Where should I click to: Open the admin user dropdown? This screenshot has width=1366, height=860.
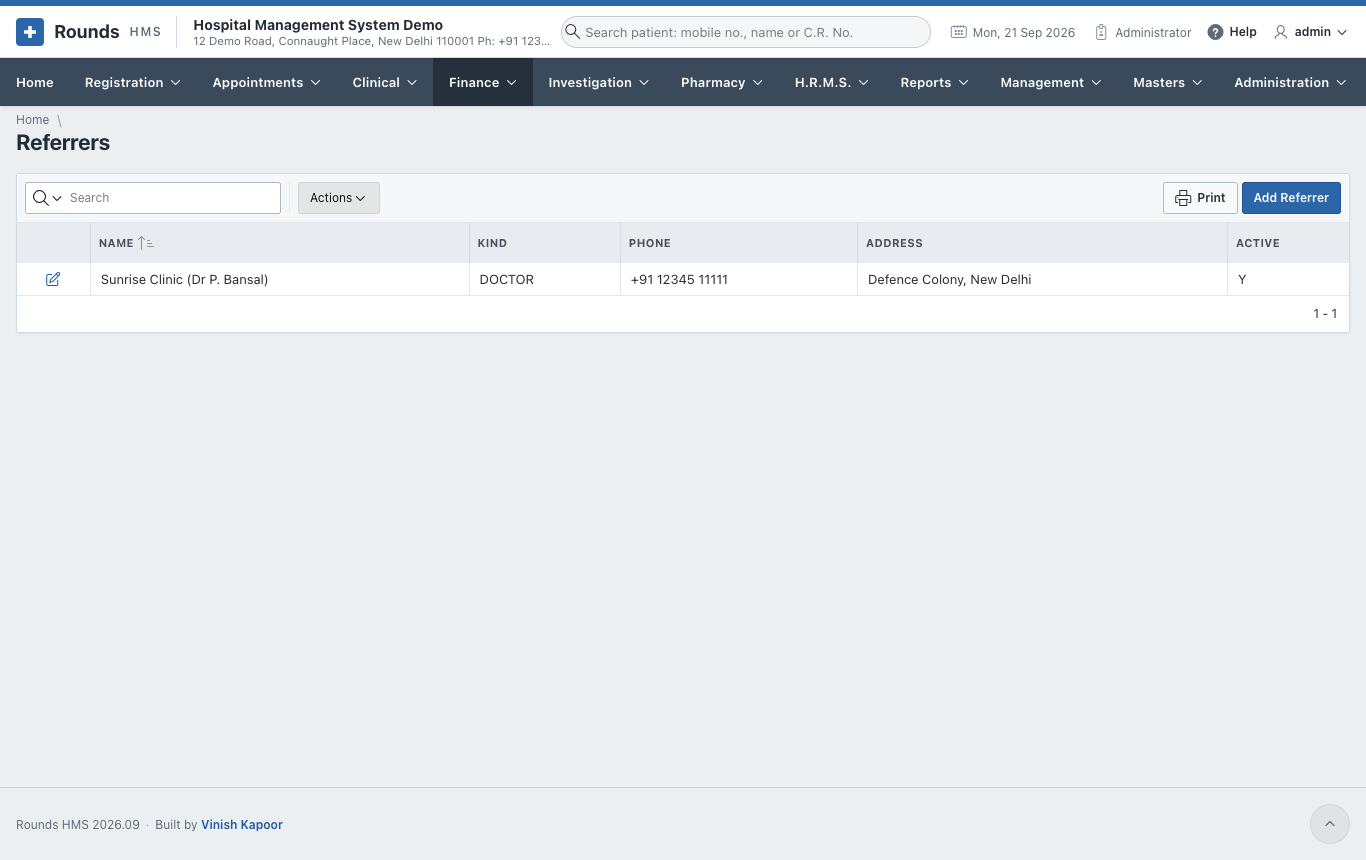[1310, 32]
